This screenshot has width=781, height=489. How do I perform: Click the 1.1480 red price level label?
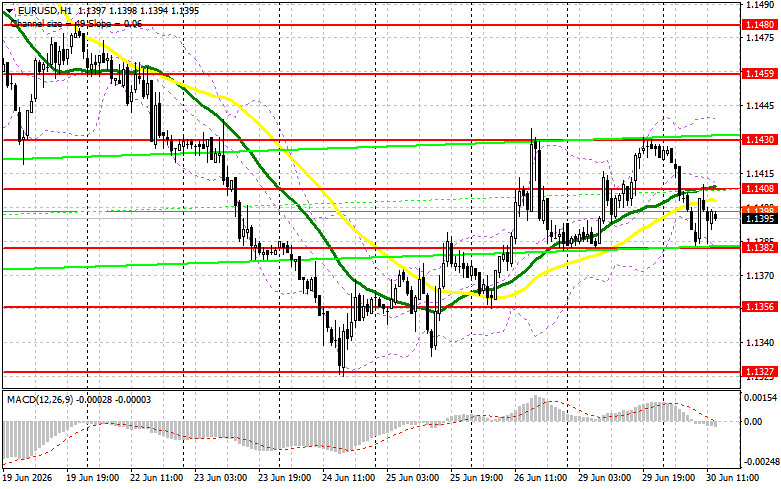(x=760, y=24)
